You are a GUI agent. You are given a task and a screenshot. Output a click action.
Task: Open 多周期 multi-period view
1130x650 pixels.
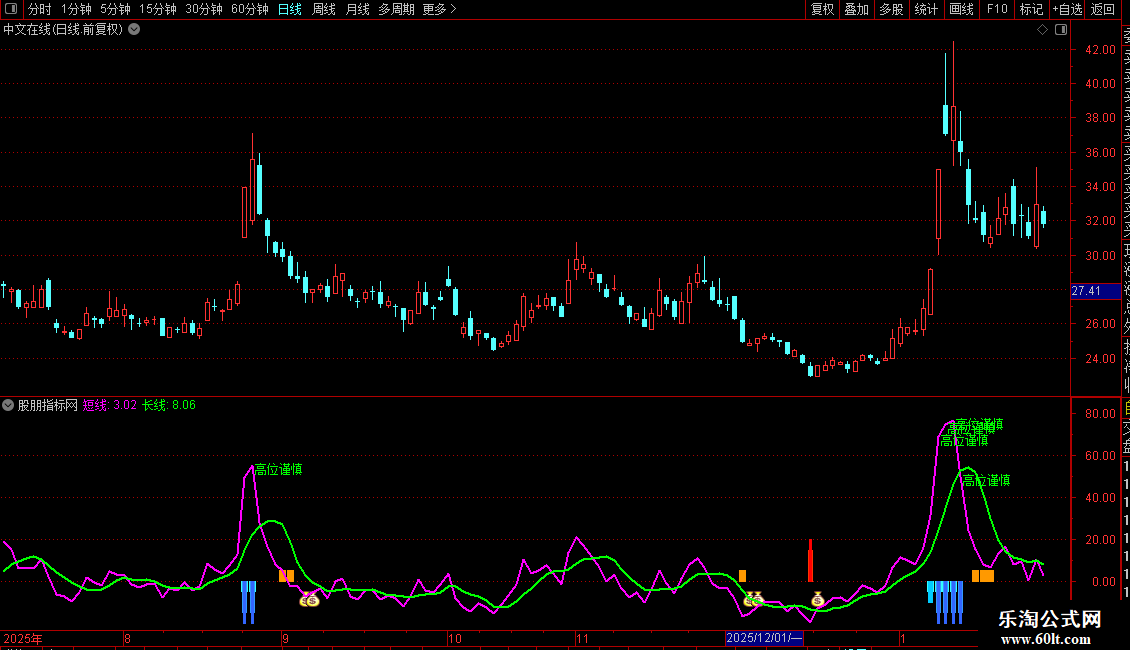[x=396, y=9]
